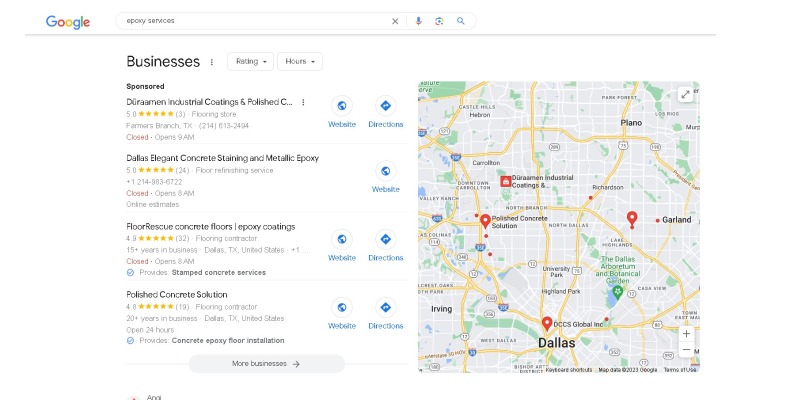Open Düraamen Industrial Coatings listing title
The width and height of the screenshot is (800, 400).
point(210,102)
